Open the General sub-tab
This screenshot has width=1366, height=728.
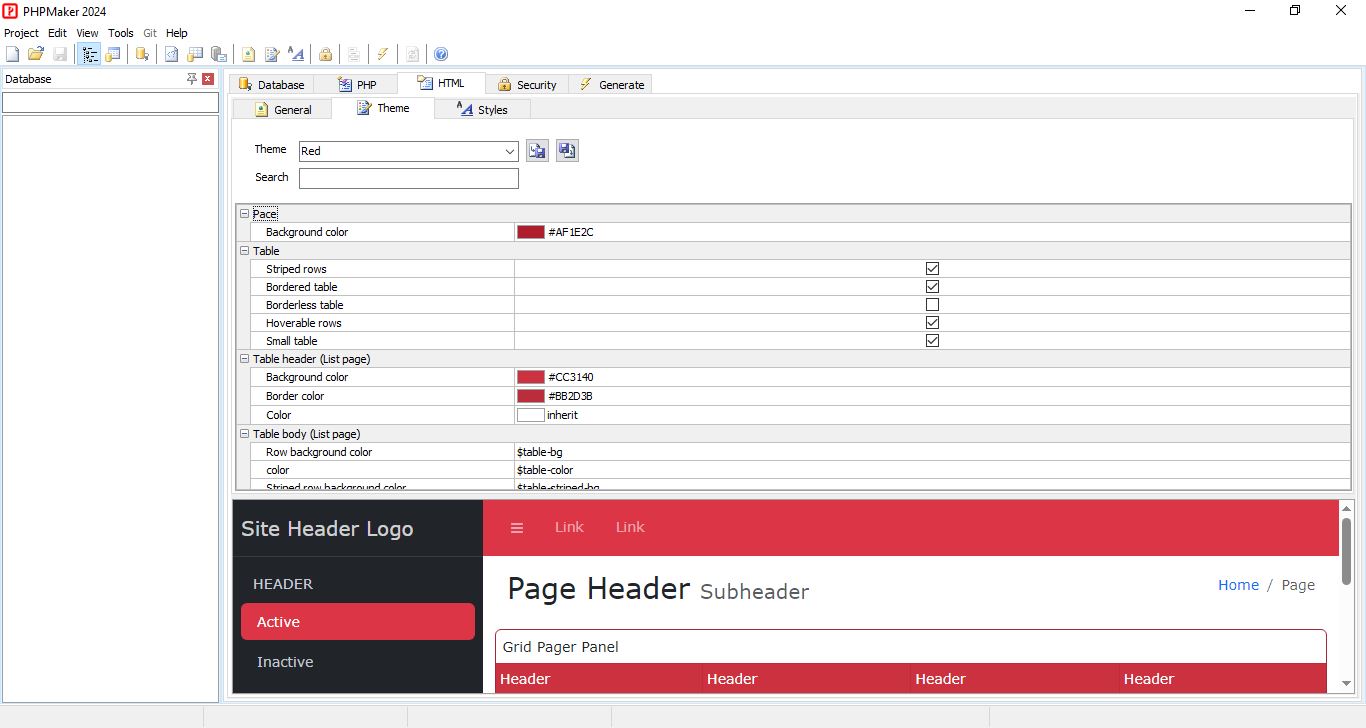pos(283,110)
